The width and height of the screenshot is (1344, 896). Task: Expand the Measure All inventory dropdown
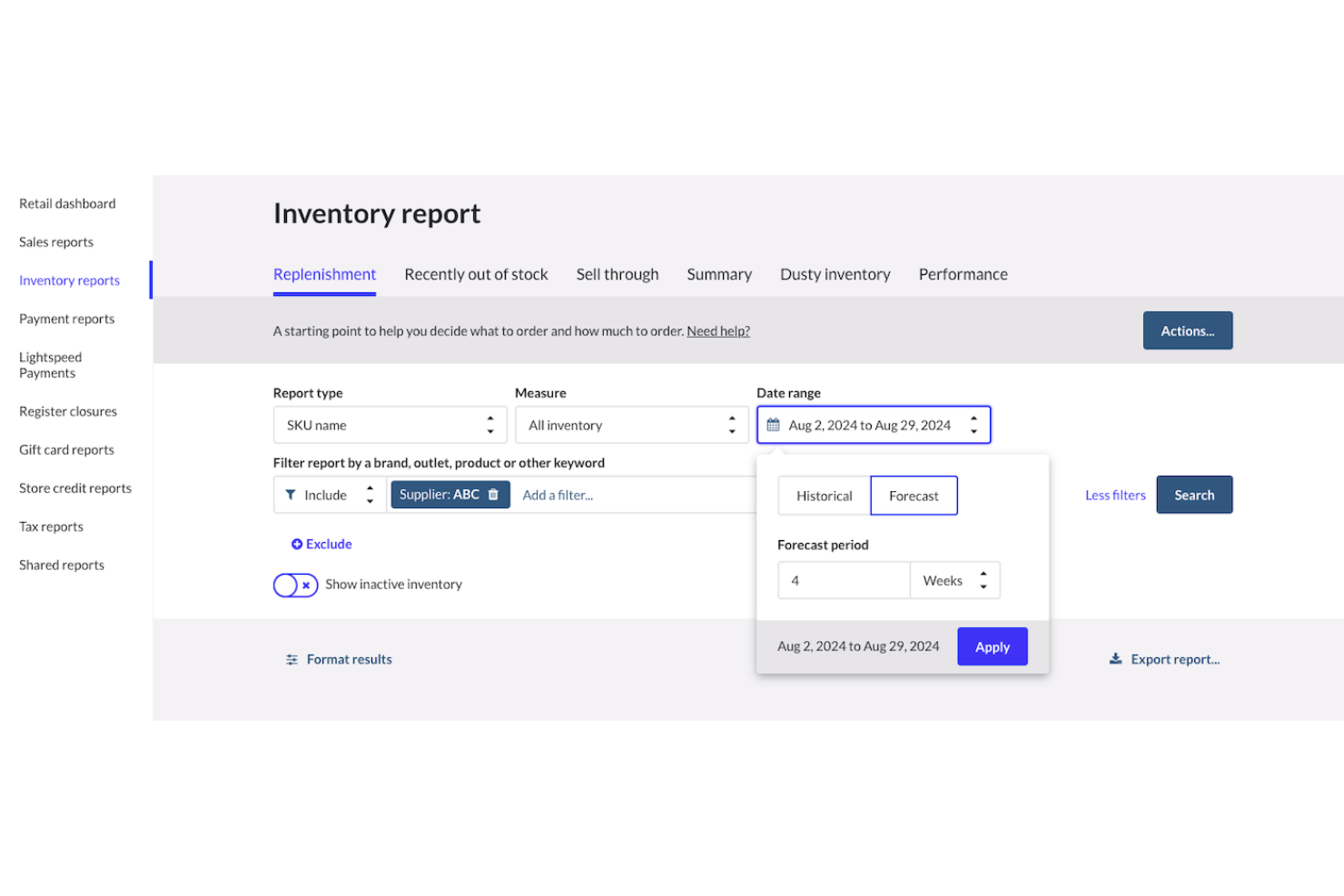point(631,425)
